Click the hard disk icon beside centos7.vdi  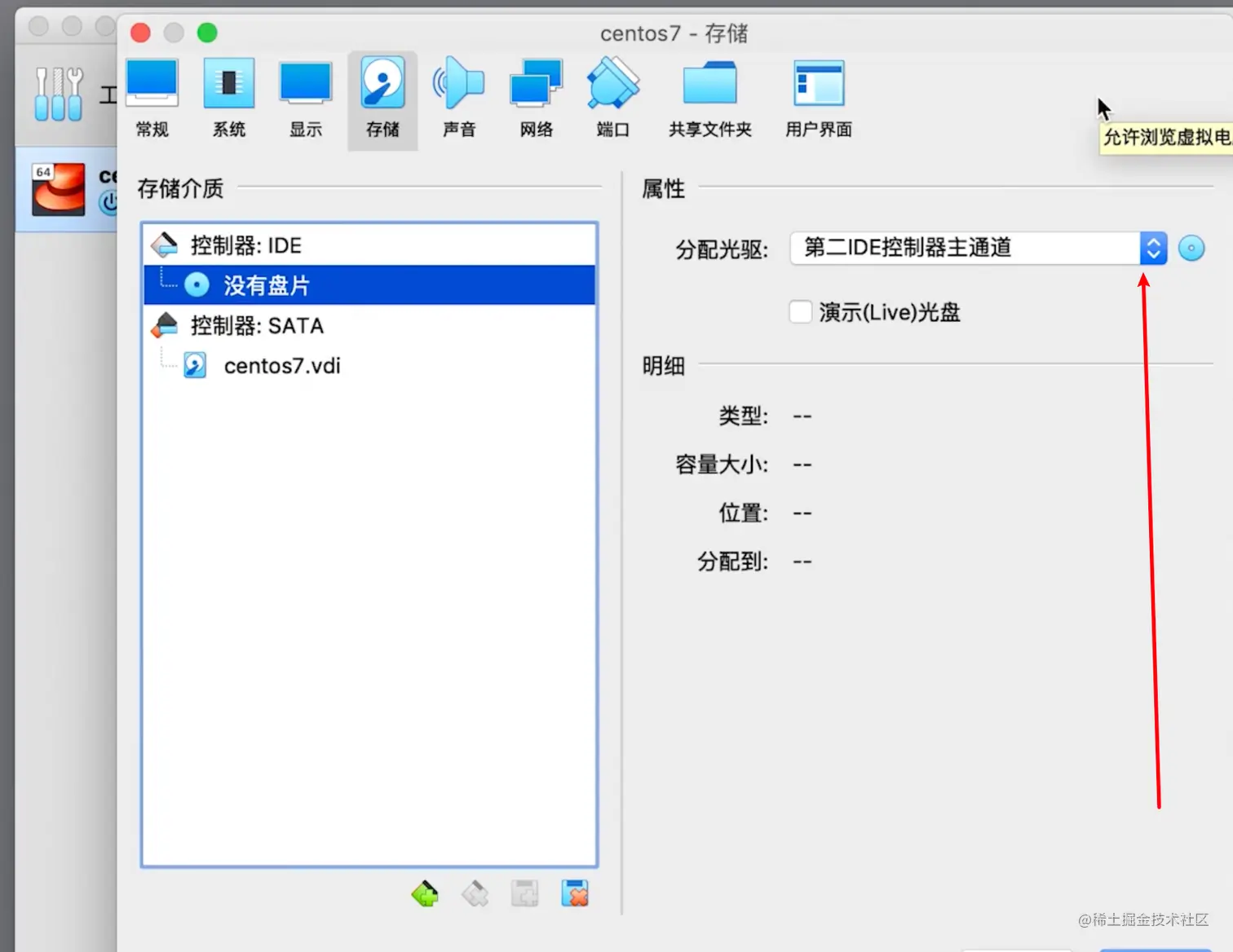coord(195,365)
